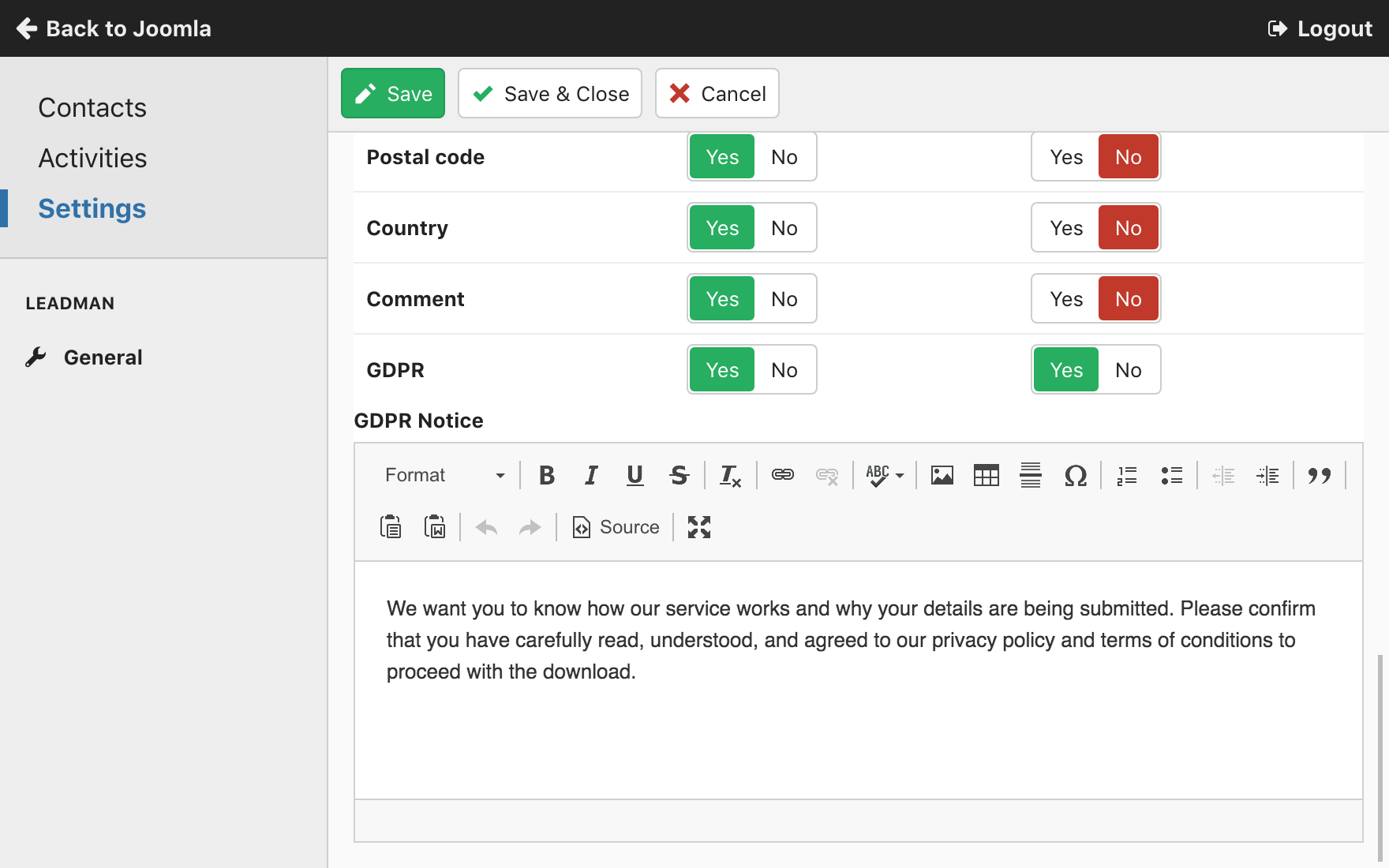
Task: Apply block quote formatting
Action: coord(1319,475)
